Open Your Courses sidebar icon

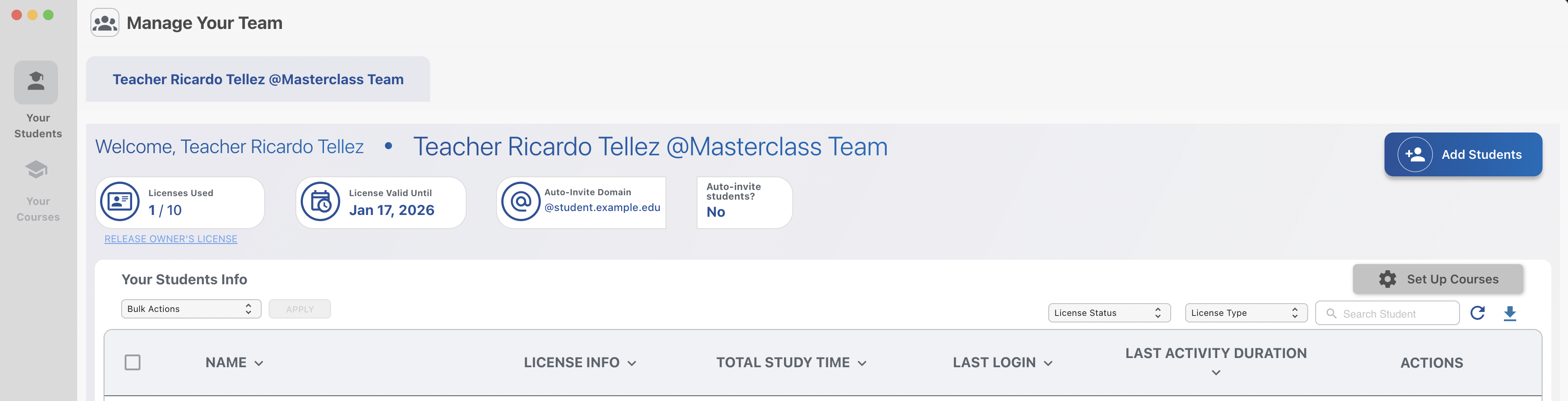36,170
